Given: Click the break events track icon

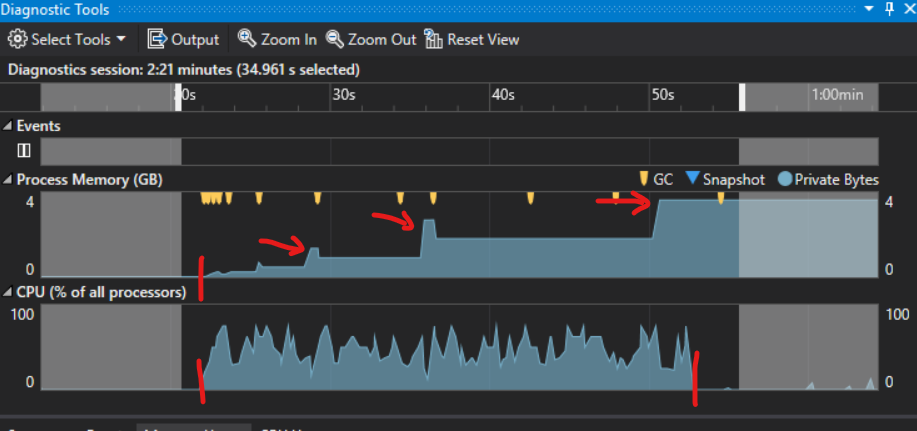Looking at the screenshot, I should [x=23, y=151].
